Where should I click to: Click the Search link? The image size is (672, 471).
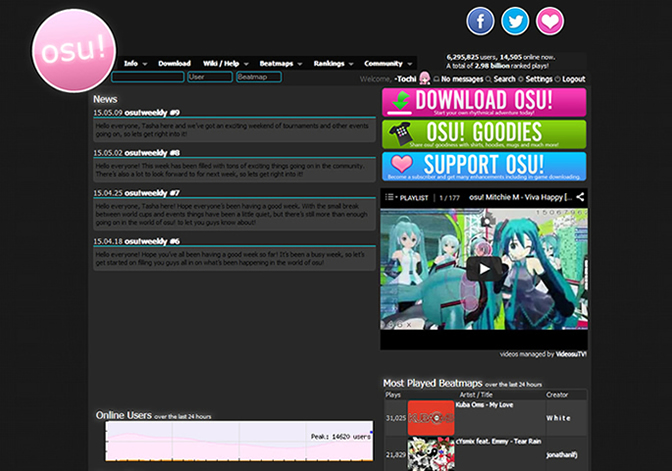point(504,79)
